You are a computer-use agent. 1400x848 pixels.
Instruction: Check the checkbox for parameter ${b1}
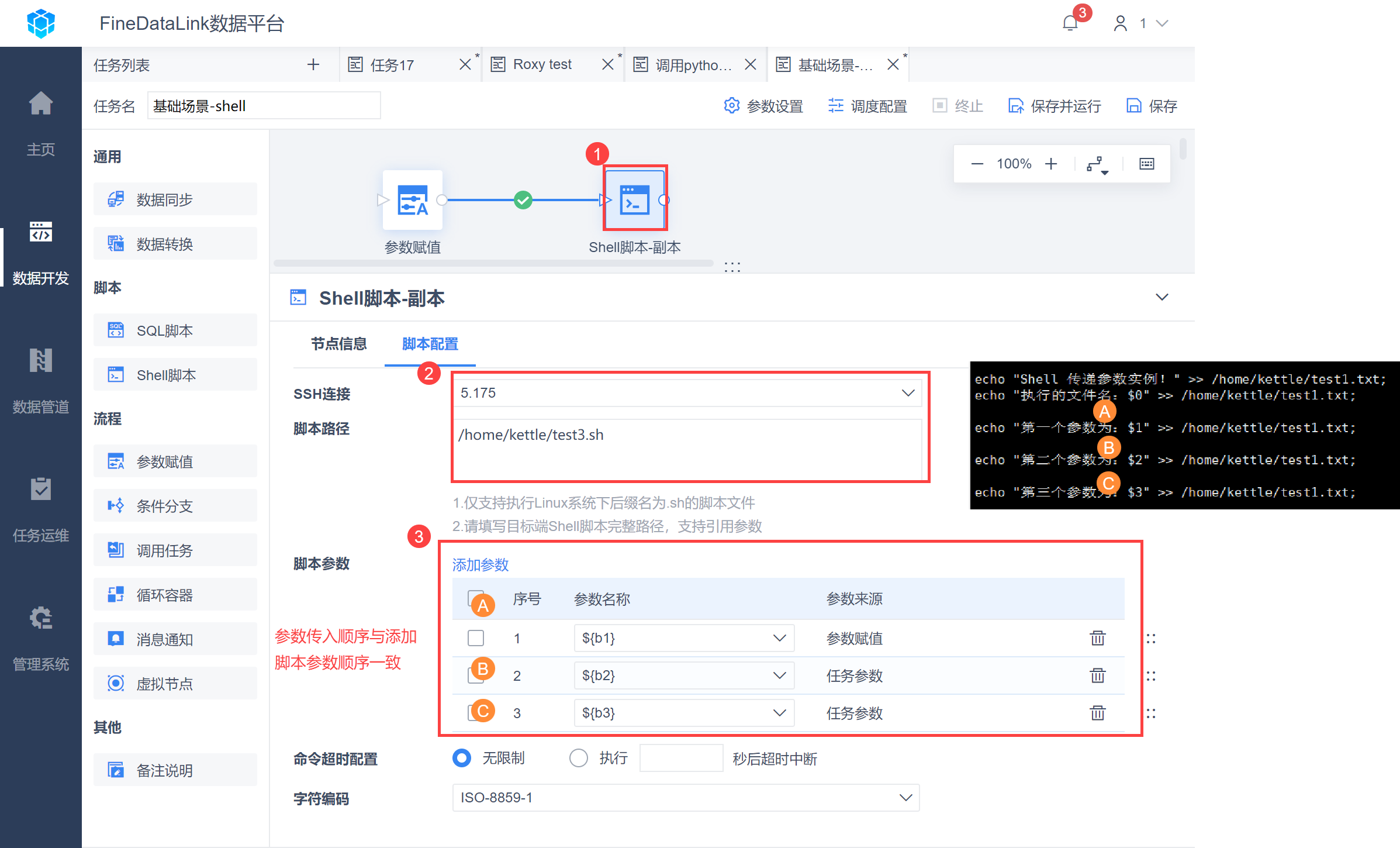tap(476, 637)
